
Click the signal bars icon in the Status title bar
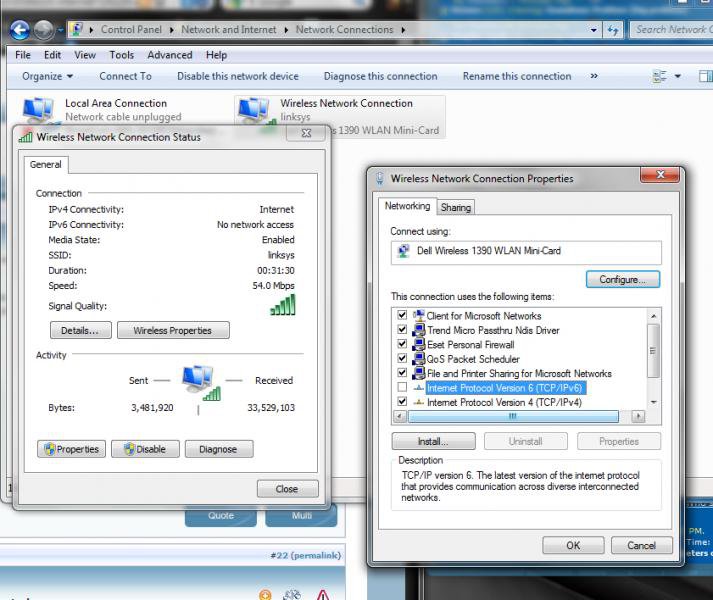coord(26,137)
